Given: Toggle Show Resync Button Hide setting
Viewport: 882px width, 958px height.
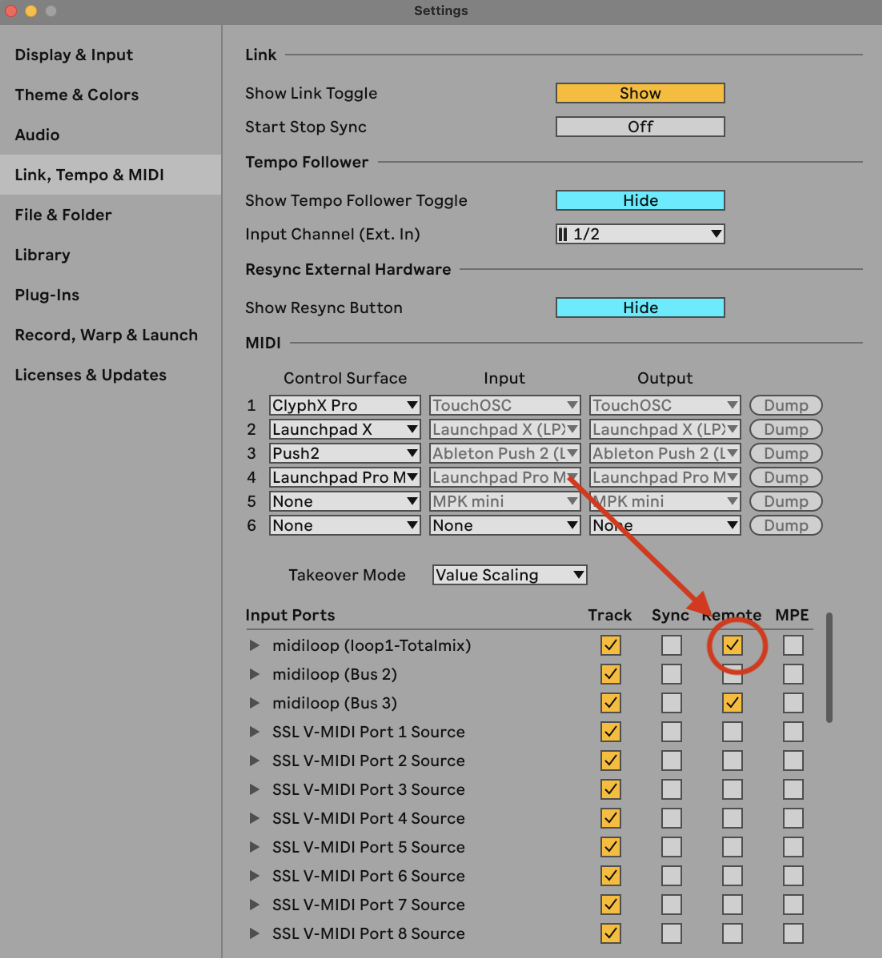Looking at the screenshot, I should point(640,308).
